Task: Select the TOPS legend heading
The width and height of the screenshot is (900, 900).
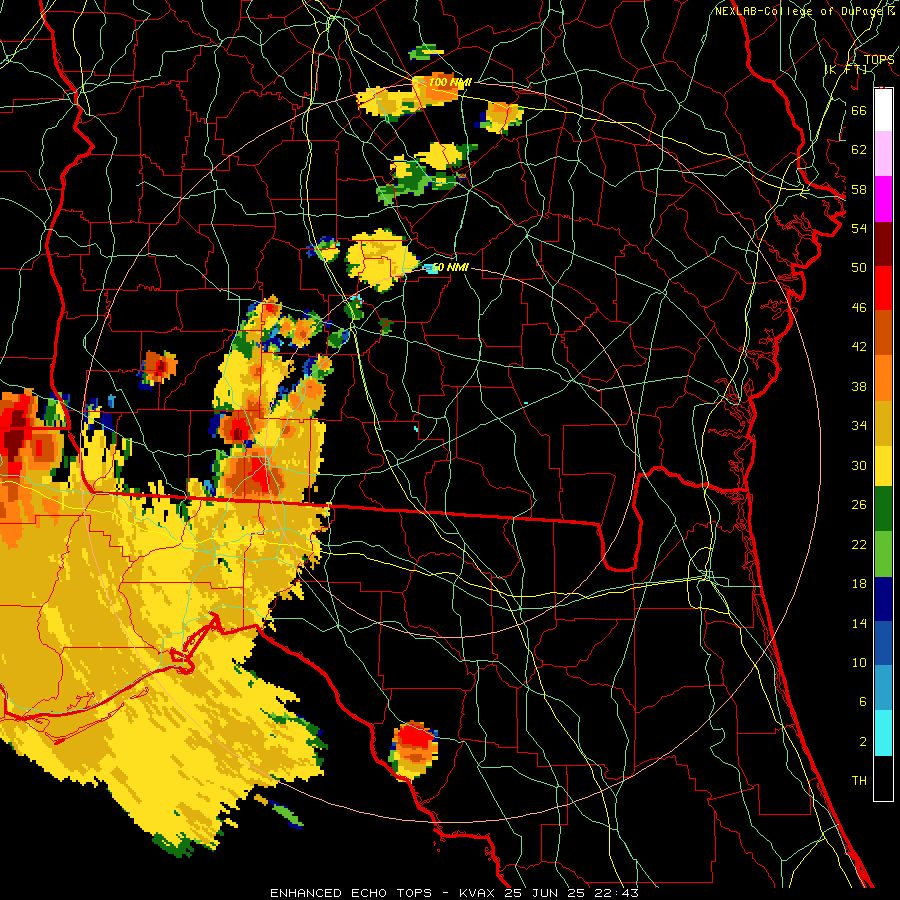Action: click(x=878, y=60)
